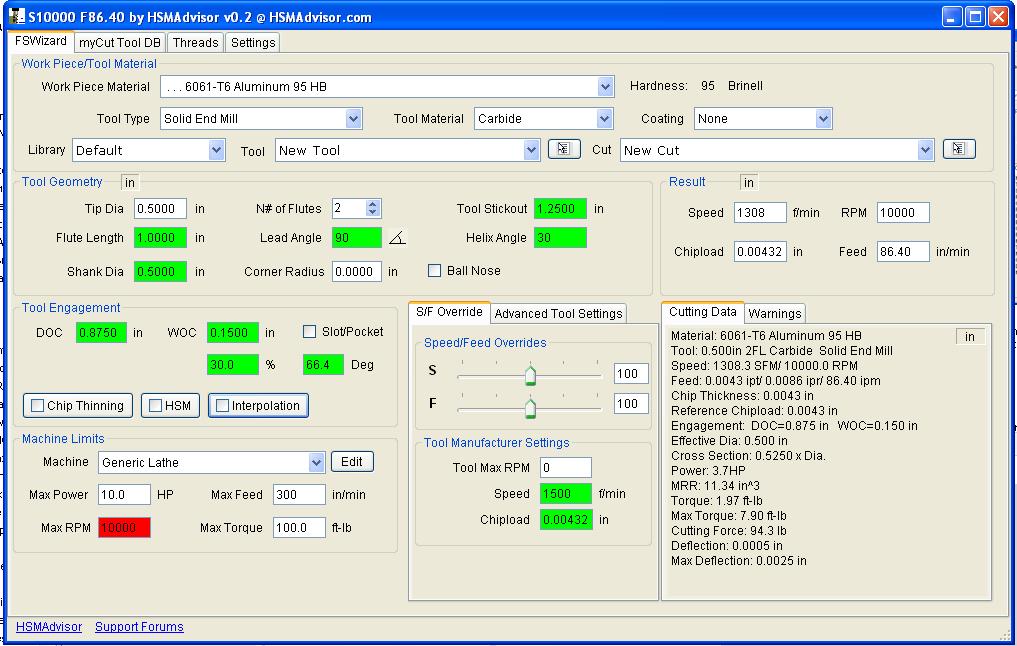
Task: Switch to the myCut Tool DB tab
Action: (120, 42)
